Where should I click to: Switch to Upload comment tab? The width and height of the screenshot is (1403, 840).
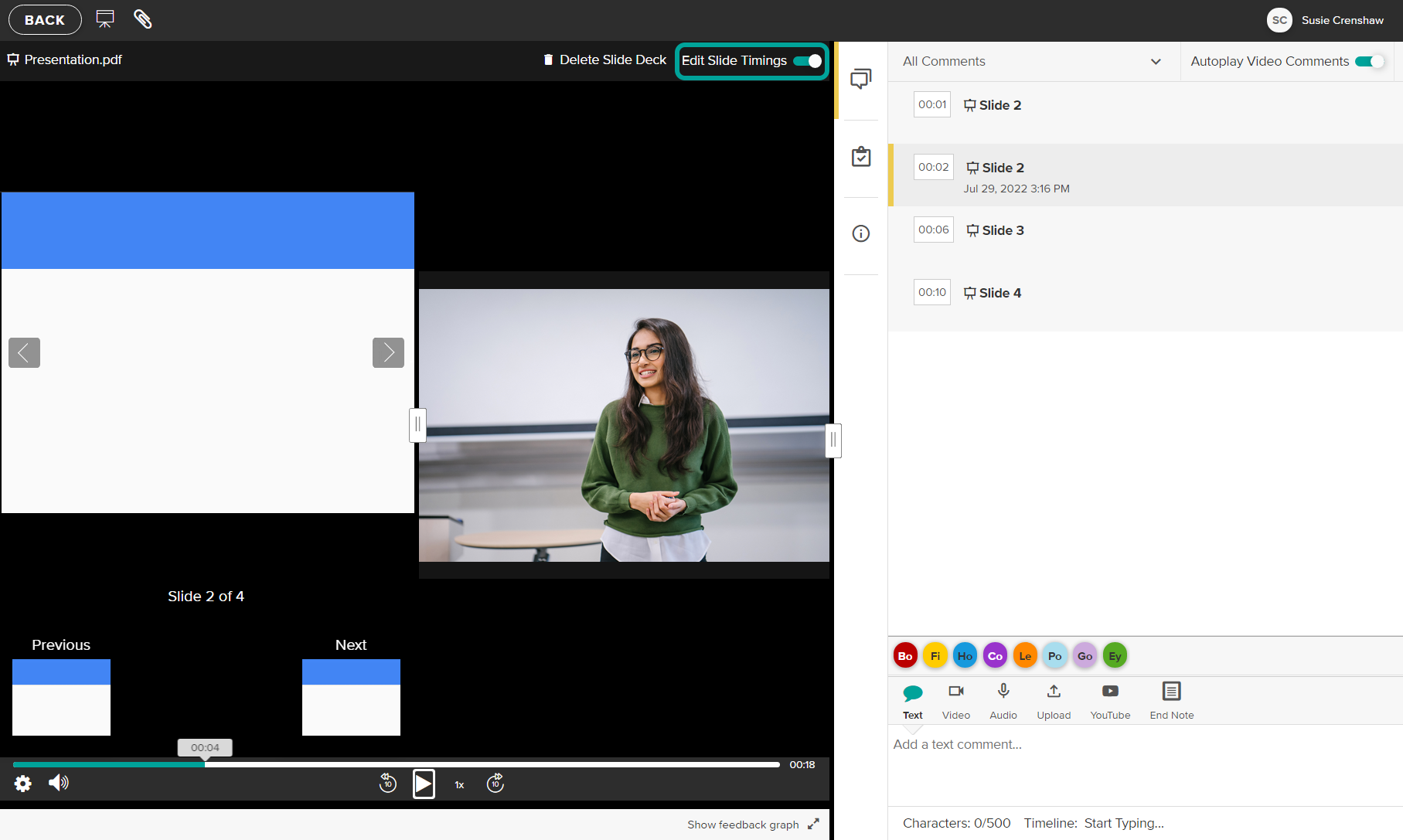1054,702
